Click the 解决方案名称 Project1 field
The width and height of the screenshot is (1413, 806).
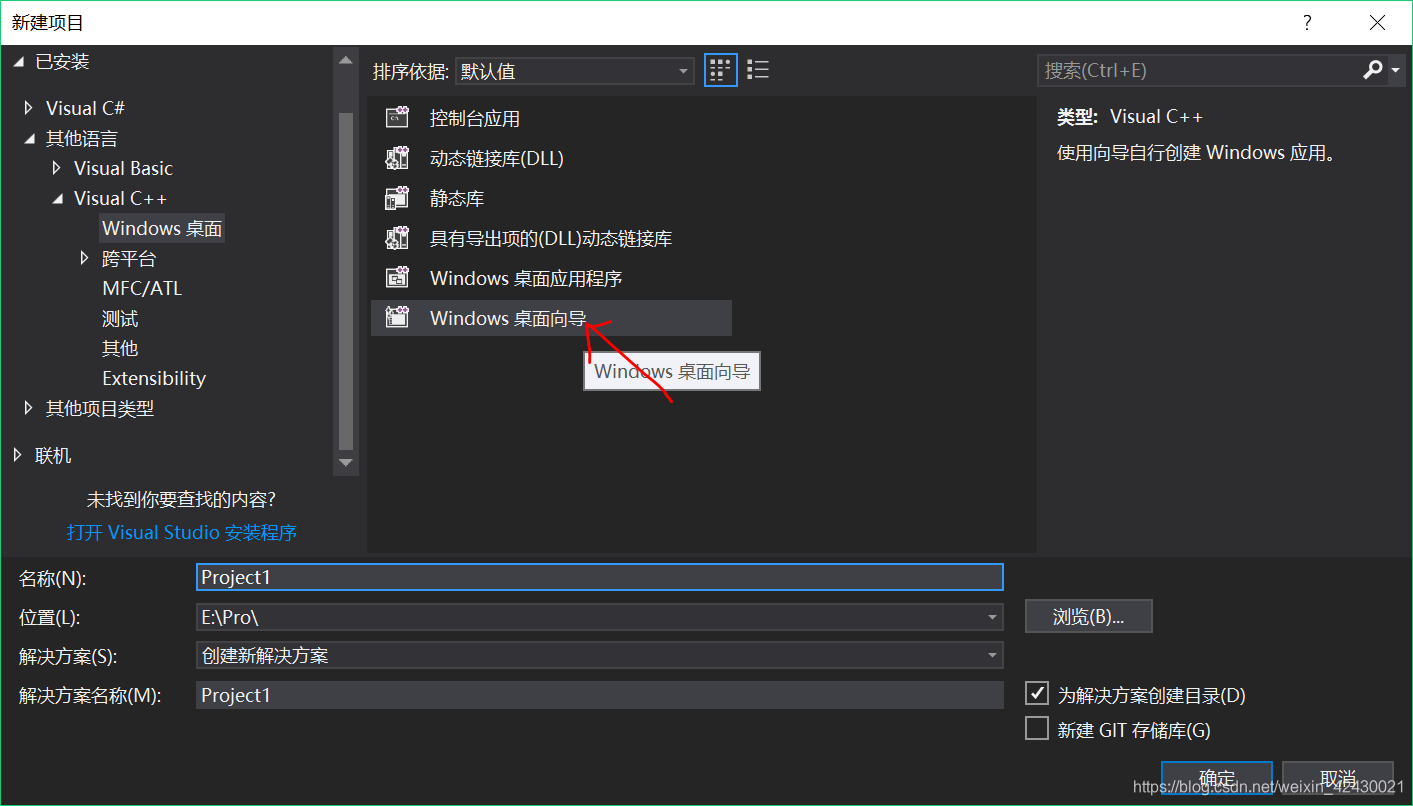coord(600,695)
